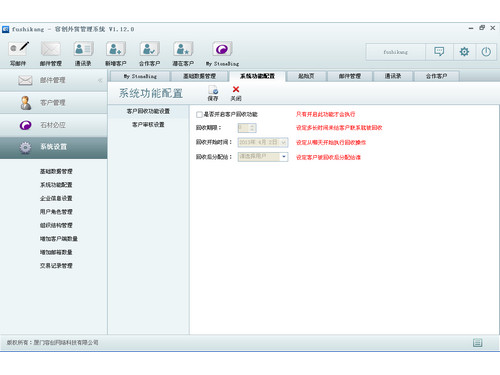
Task: Open 系统功能配置 in sidebar submenu
Action: (x=56, y=185)
